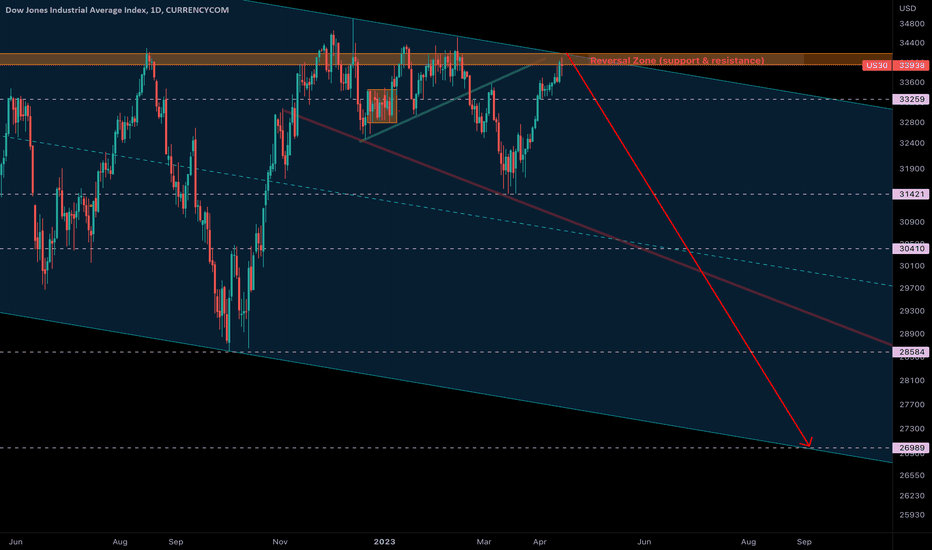Click the 27300 price axis value

912,429
